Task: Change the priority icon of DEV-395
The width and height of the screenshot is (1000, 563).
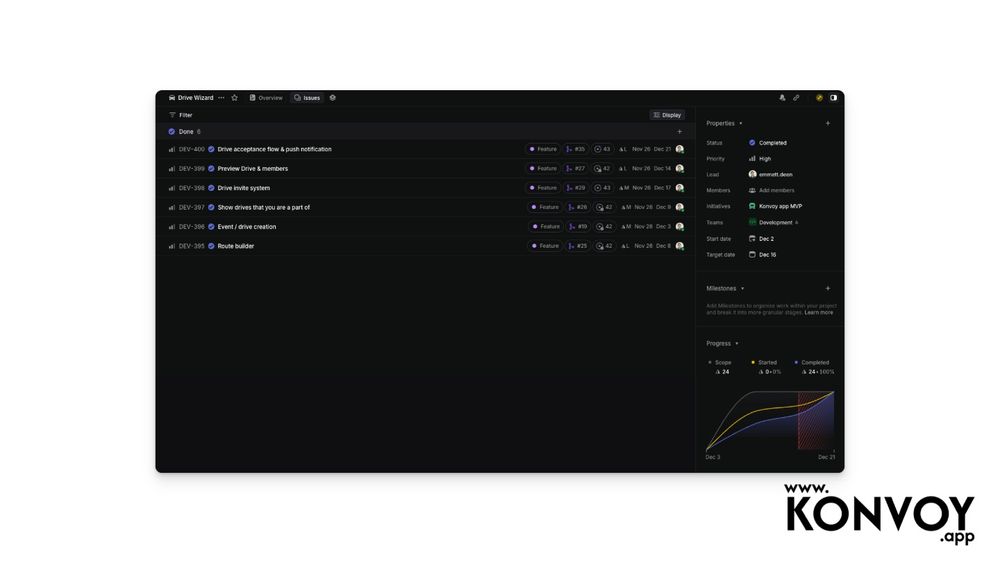Action: (x=172, y=246)
